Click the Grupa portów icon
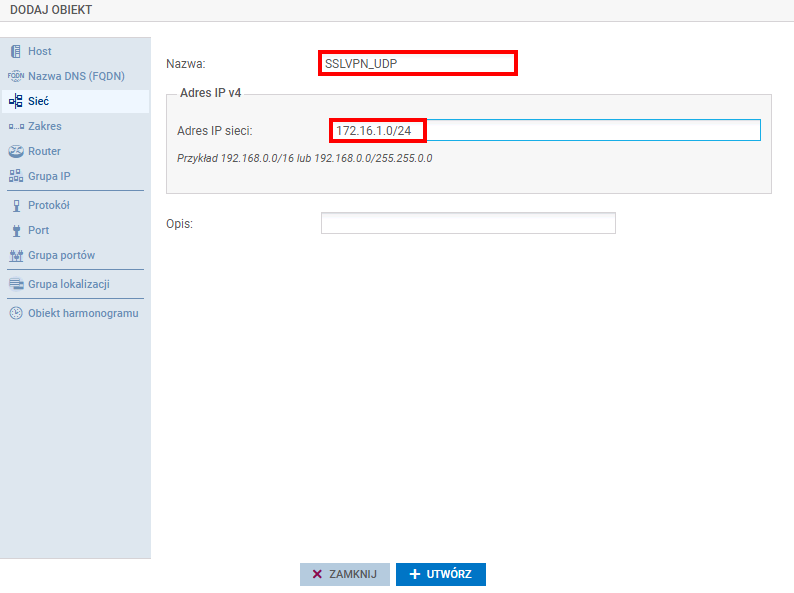 pos(16,255)
